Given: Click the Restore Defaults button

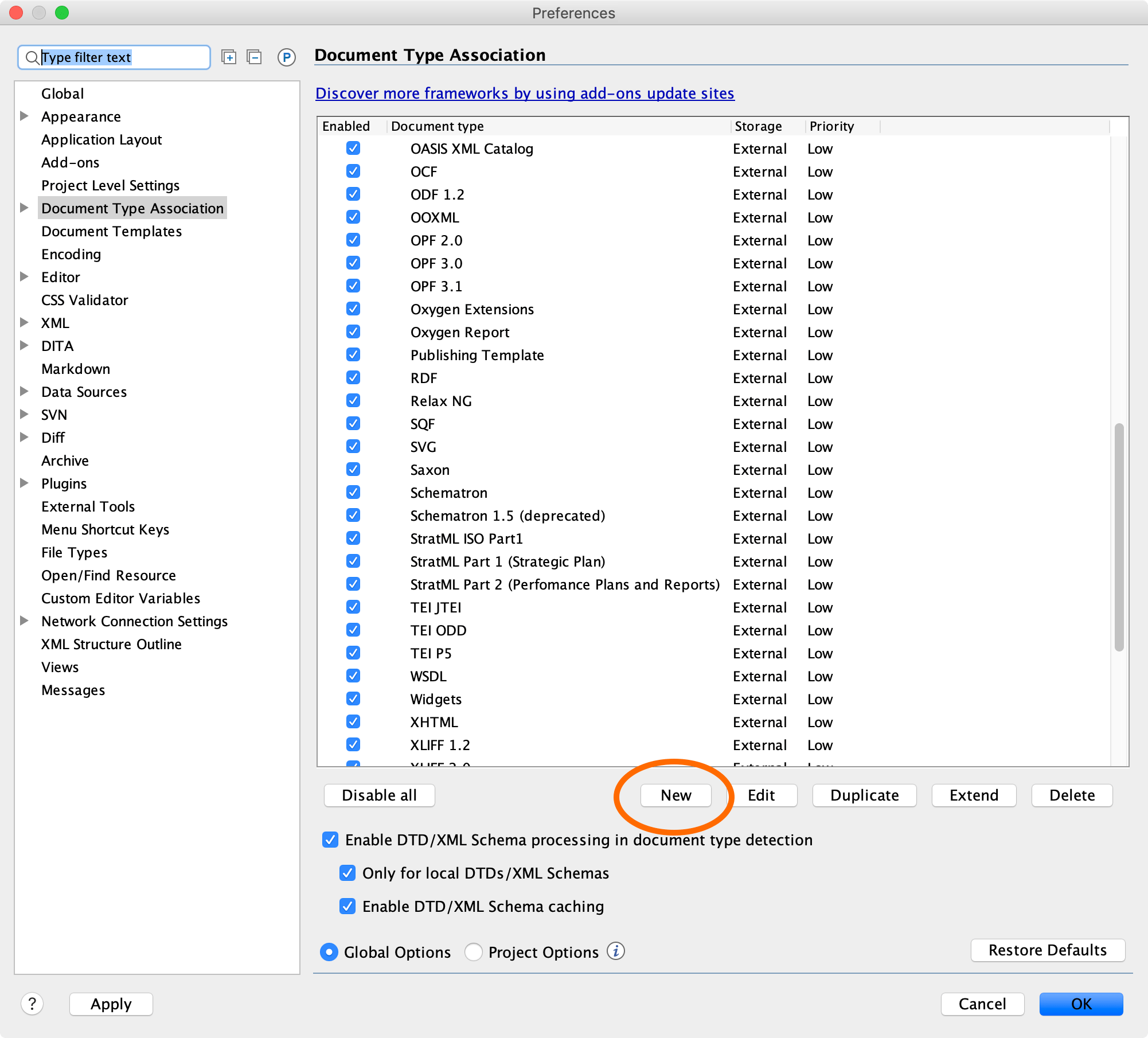Looking at the screenshot, I should point(1047,950).
